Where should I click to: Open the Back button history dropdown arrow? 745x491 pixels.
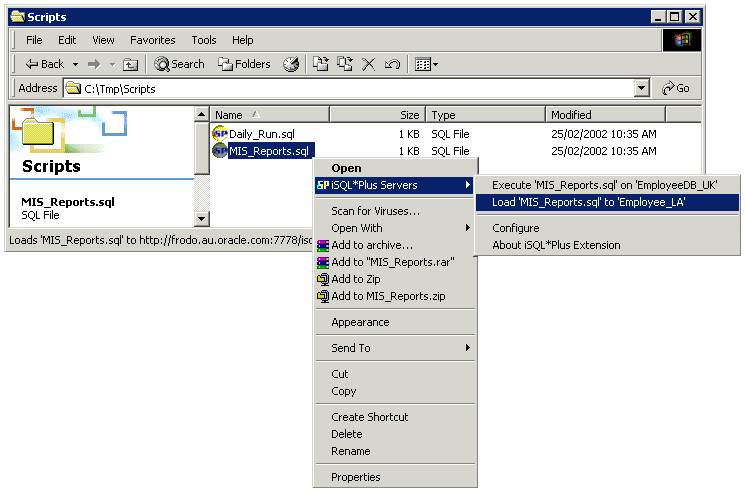pos(74,64)
